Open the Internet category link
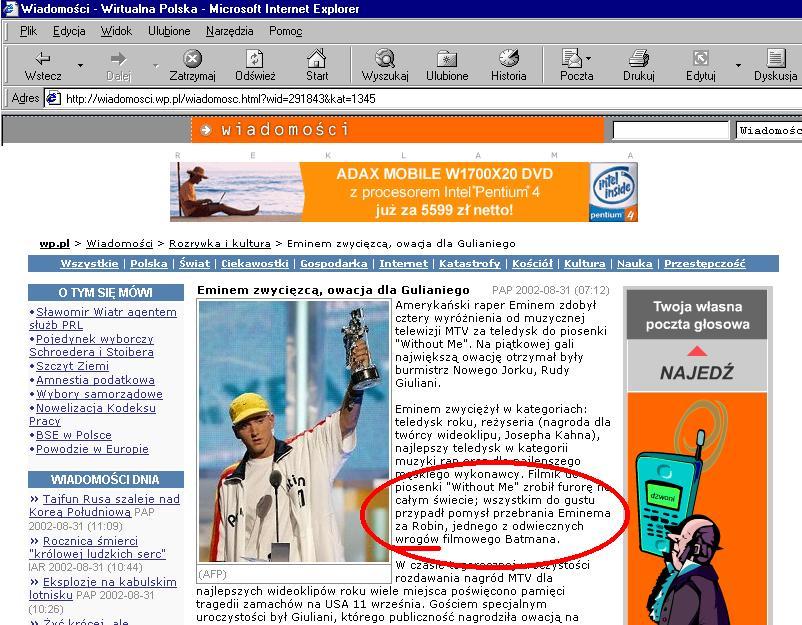Screen dimensions: 802x625 coord(404,263)
